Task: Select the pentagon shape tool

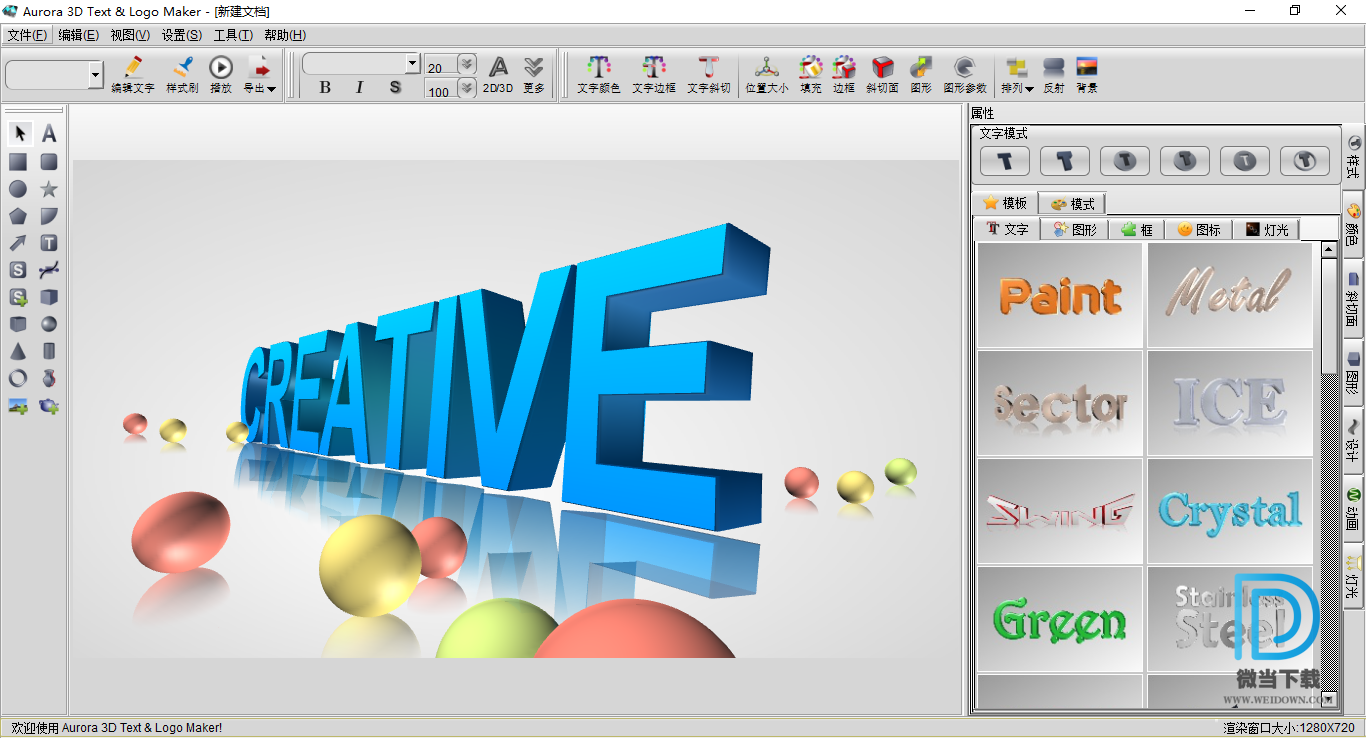Action: point(18,215)
